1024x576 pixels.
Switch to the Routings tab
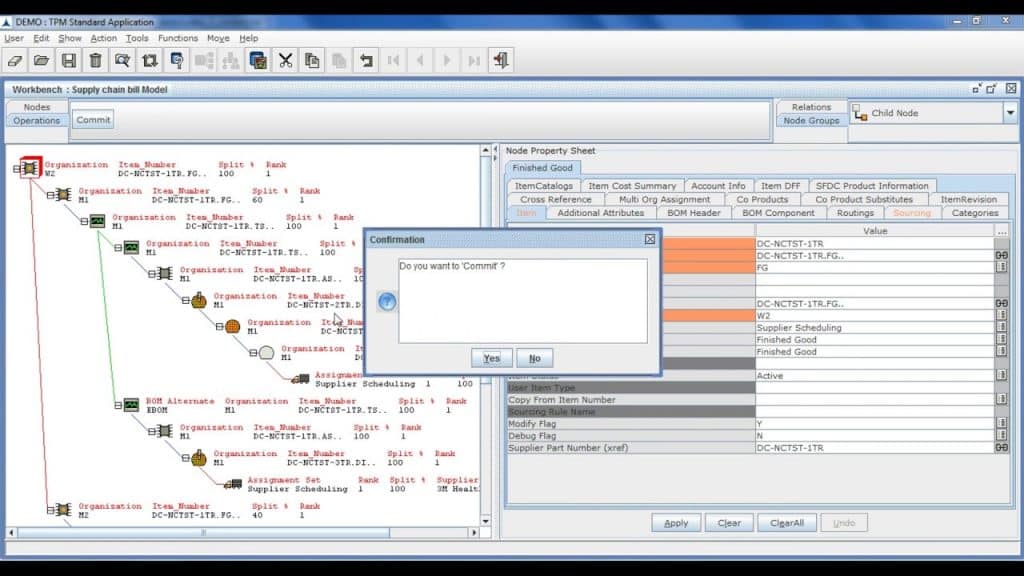point(855,212)
